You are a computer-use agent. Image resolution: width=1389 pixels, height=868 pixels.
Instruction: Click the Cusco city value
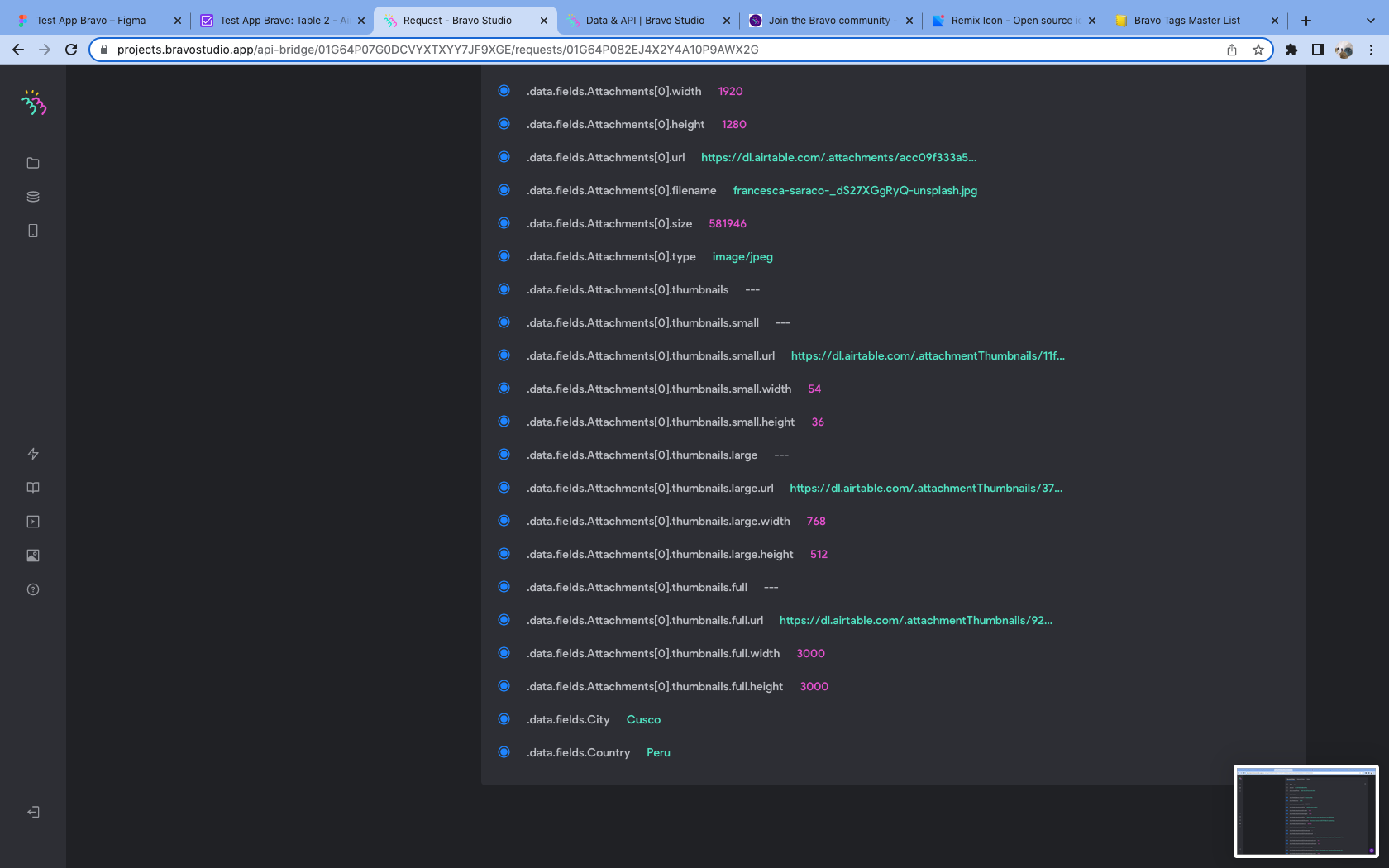[x=643, y=719]
